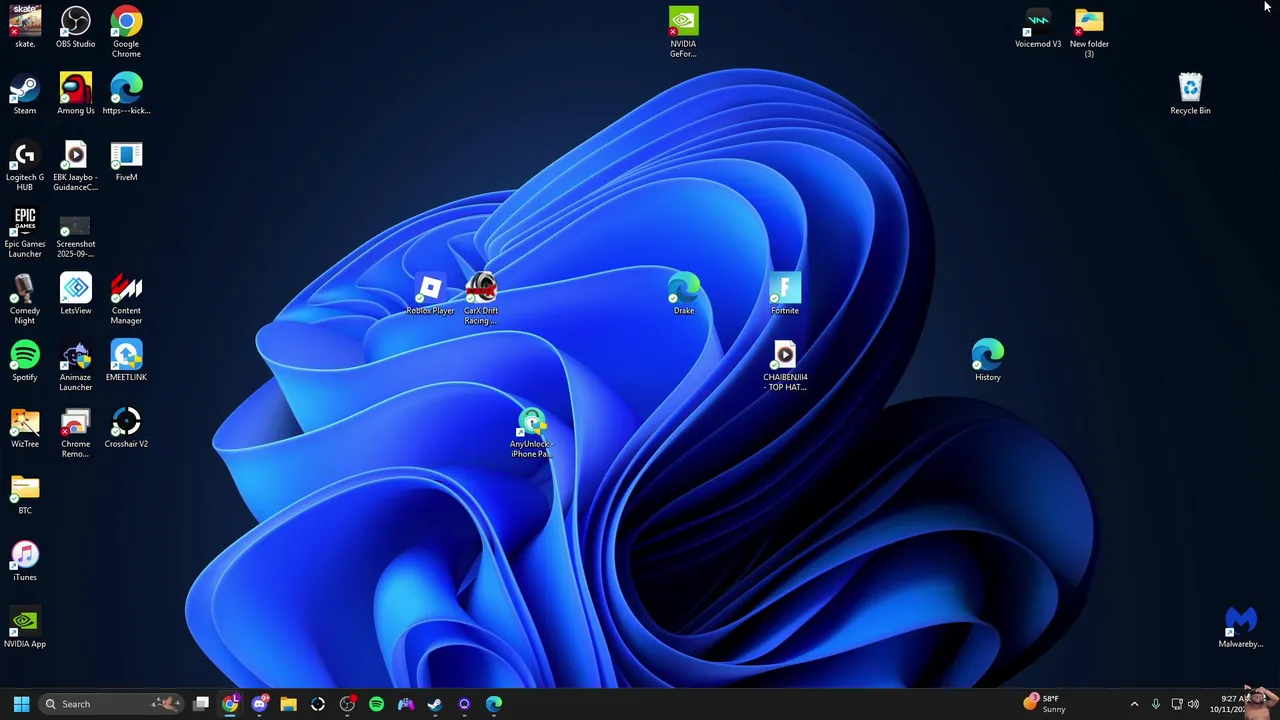Click the volume speaker tray icon
The height and width of the screenshot is (720, 1280).
point(1193,704)
